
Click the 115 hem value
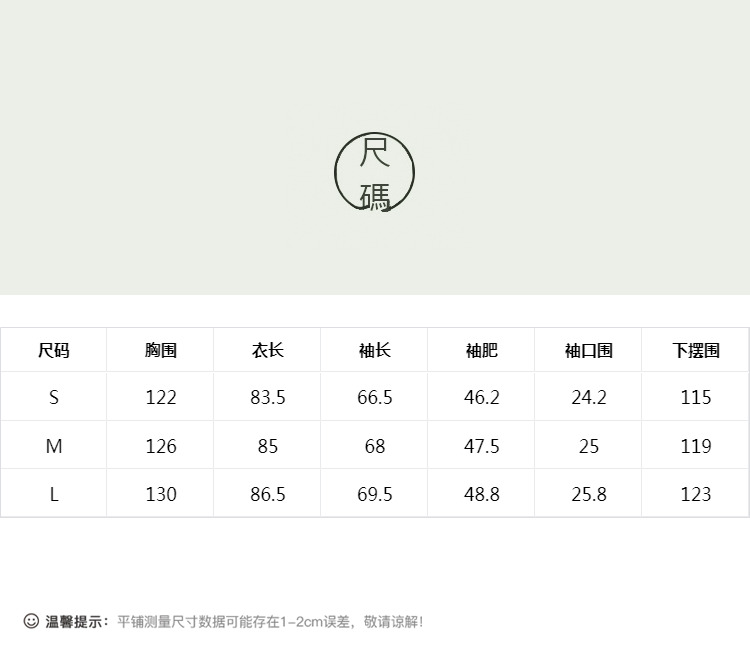[x=696, y=397]
